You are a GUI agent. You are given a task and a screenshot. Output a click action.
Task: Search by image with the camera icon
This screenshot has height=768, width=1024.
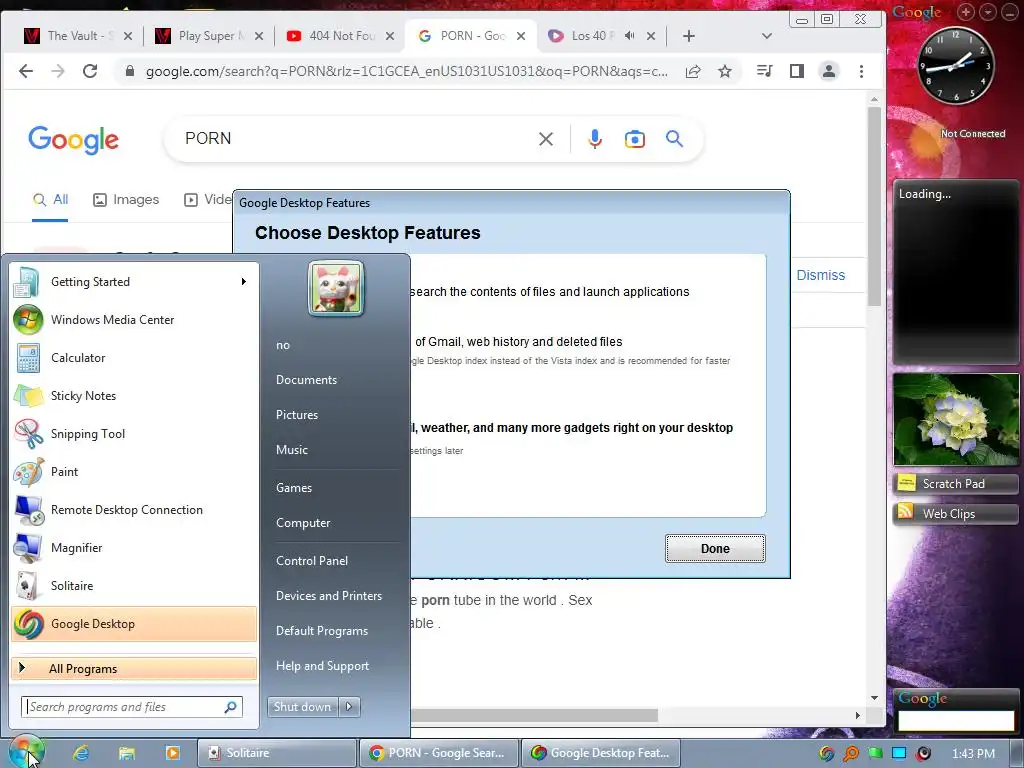634,138
